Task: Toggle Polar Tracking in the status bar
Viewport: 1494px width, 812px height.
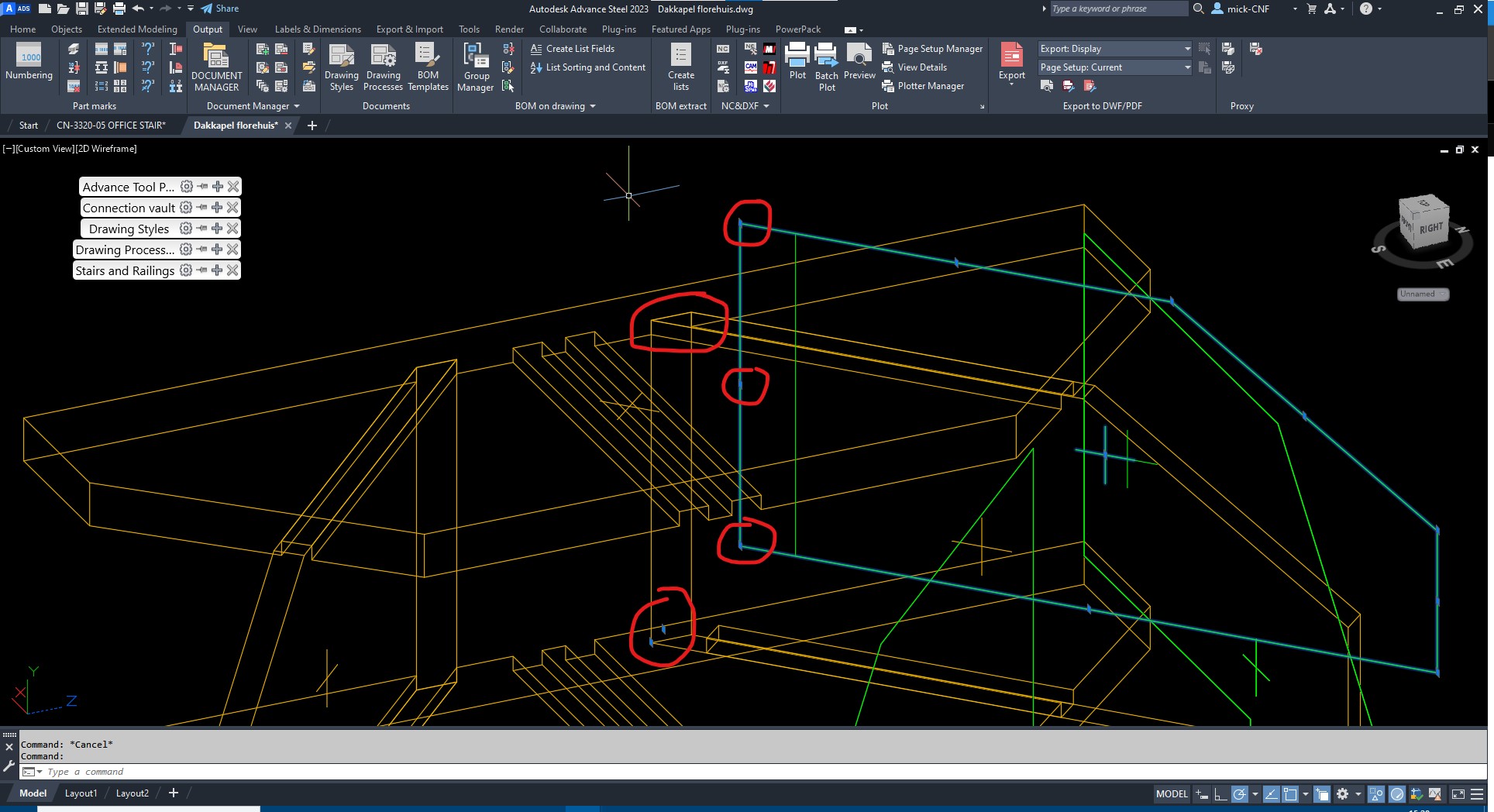Action: (x=1240, y=794)
